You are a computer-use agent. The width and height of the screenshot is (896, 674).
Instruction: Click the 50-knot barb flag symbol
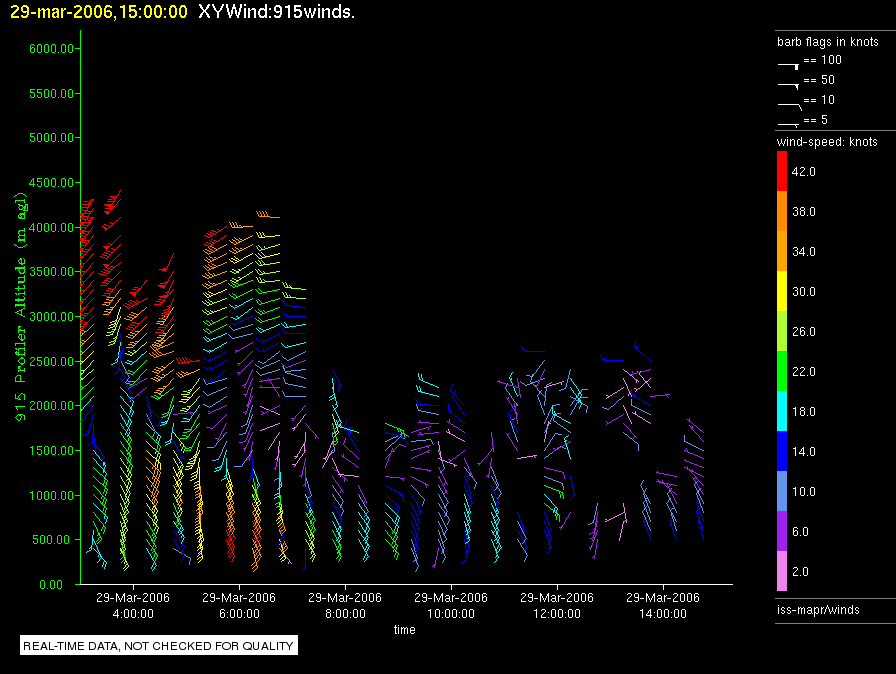click(789, 83)
